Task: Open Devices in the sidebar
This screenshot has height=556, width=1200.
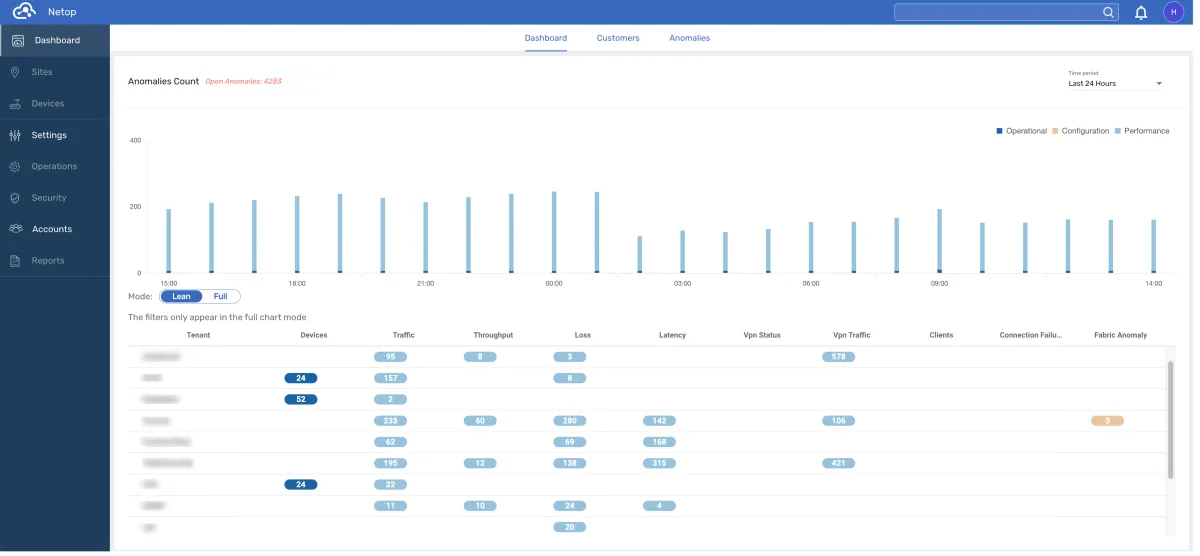Action: point(47,104)
